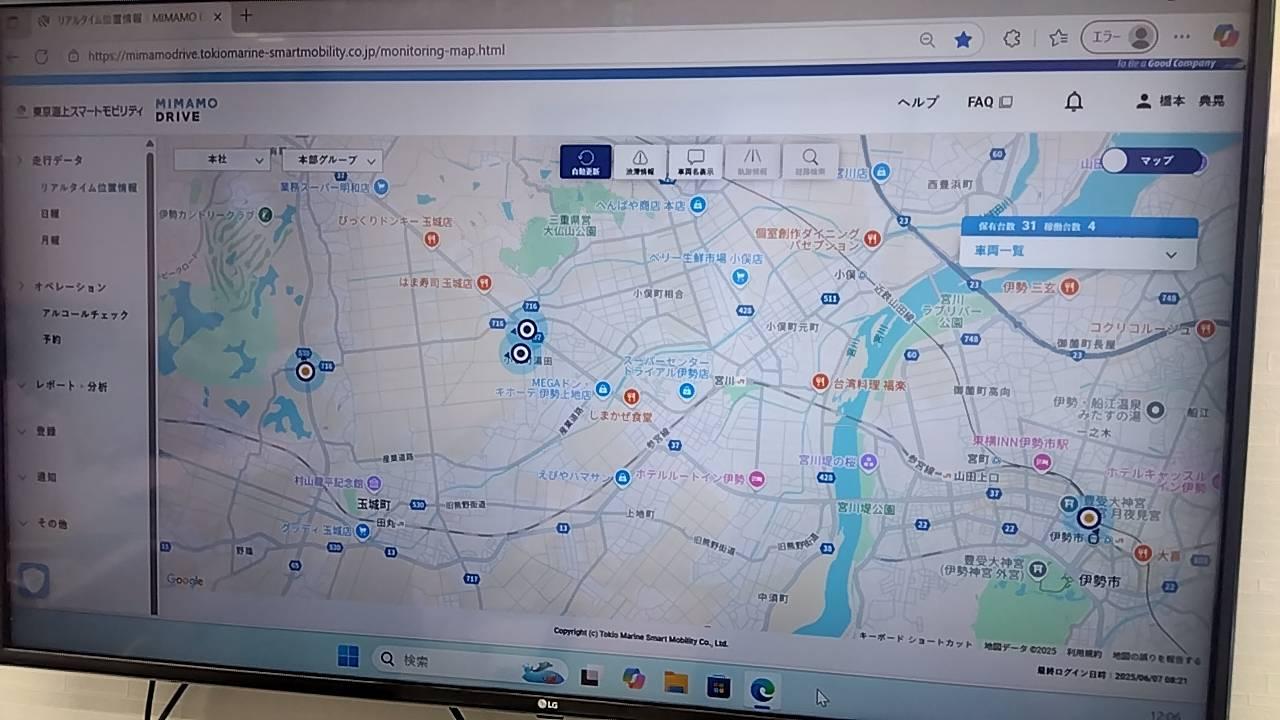Open the FAQ link
Image resolution: width=1280 pixels, height=720 pixels.
990,102
